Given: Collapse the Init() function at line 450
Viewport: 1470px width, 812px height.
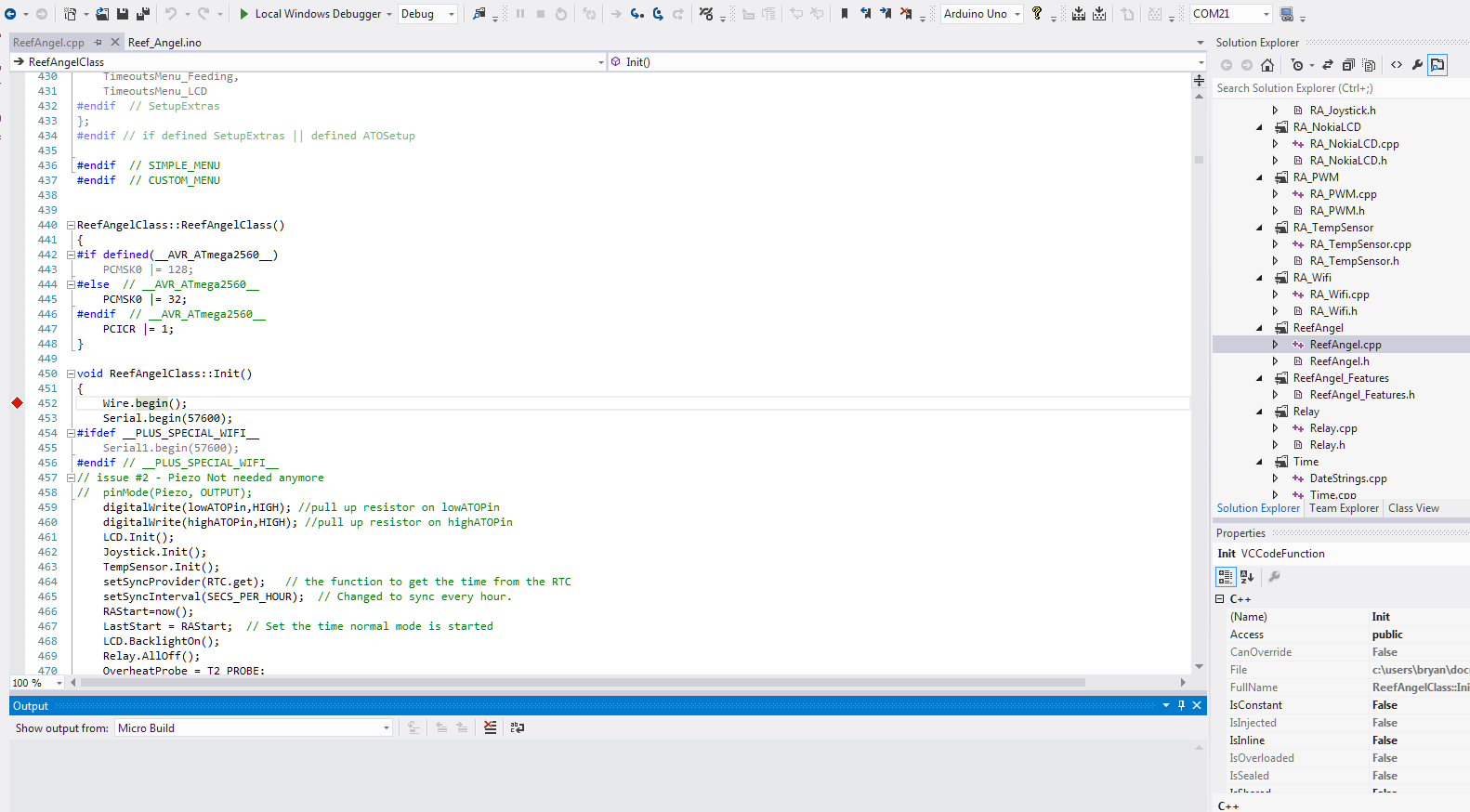Looking at the screenshot, I should 71,373.
